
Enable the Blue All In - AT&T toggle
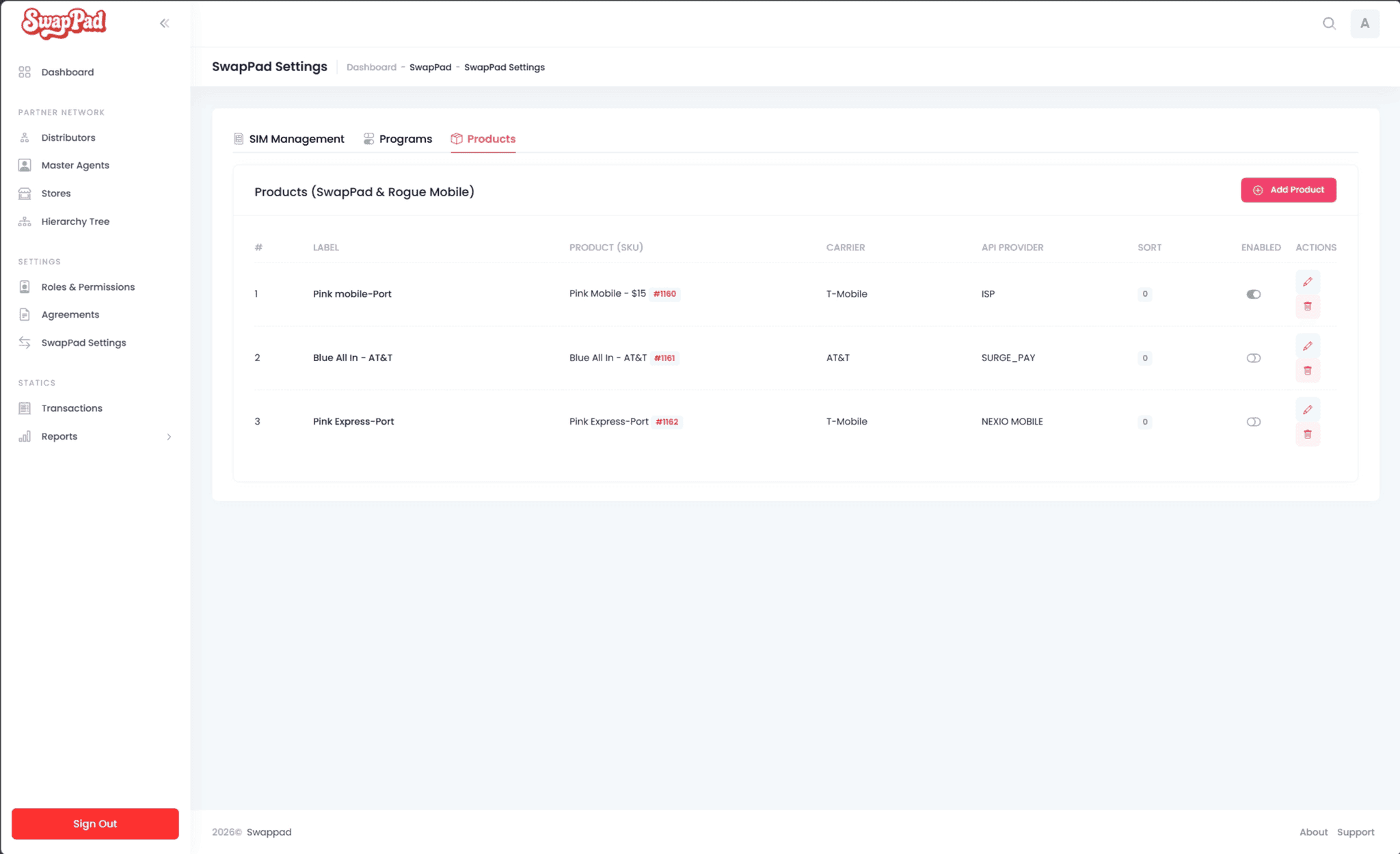(x=1253, y=358)
